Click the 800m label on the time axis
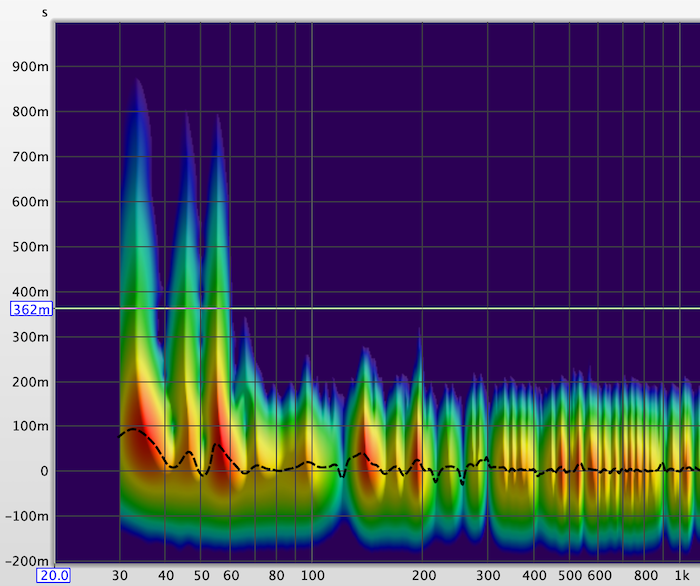Image resolution: width=700 pixels, height=586 pixels. 30,112
